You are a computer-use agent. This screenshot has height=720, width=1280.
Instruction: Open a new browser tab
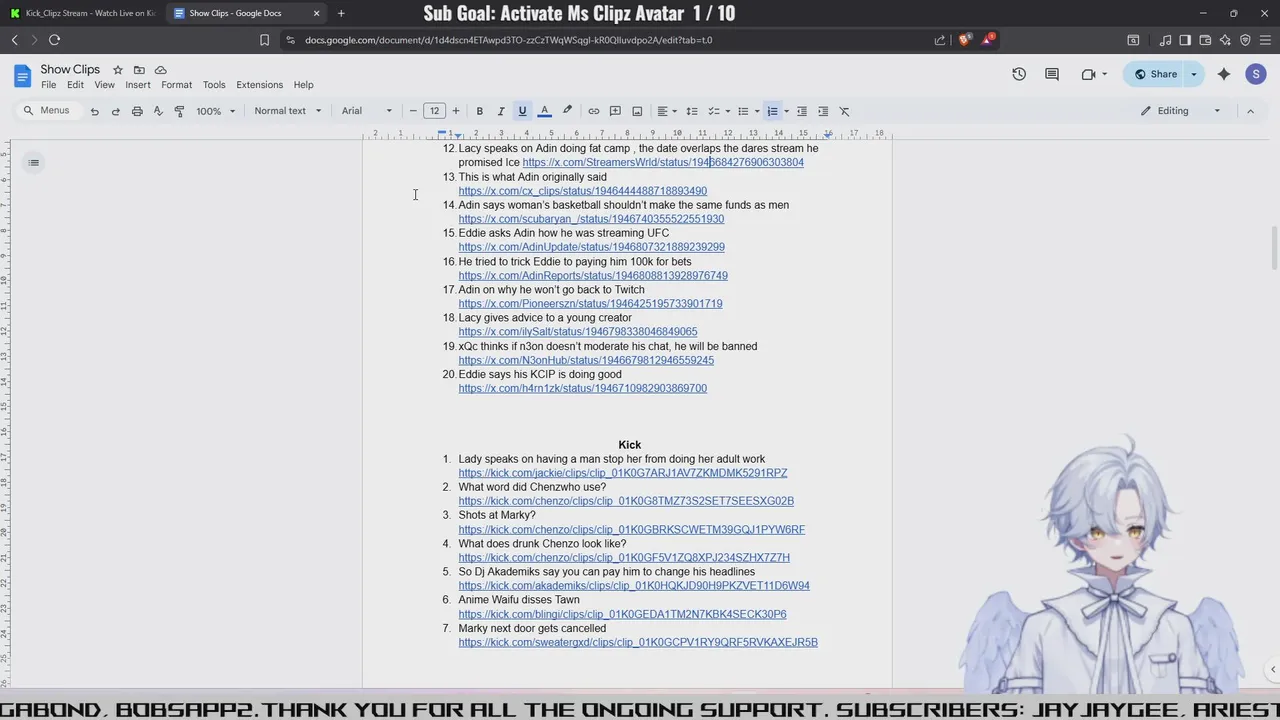point(341,13)
